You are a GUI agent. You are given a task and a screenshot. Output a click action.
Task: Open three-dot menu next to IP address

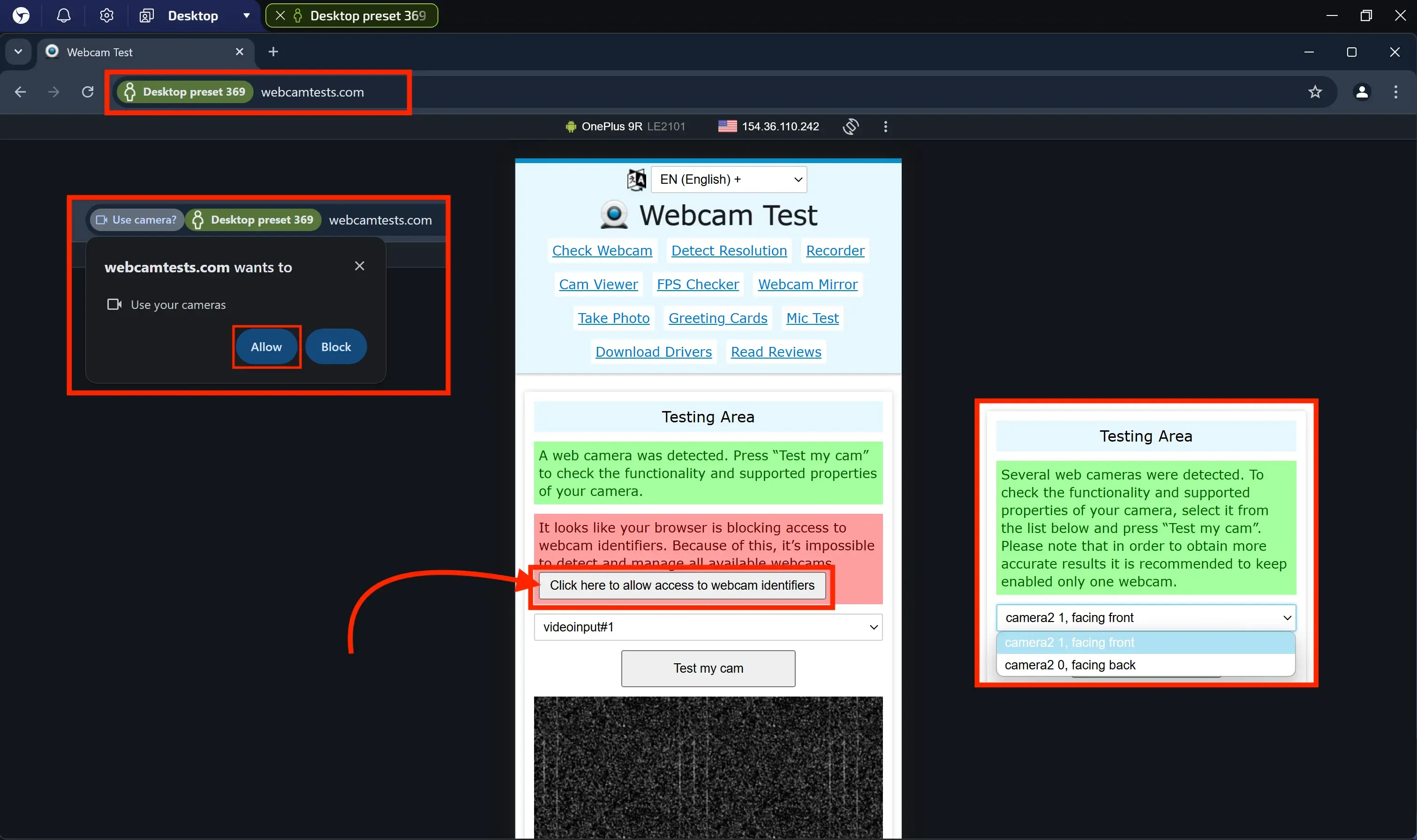[885, 126]
